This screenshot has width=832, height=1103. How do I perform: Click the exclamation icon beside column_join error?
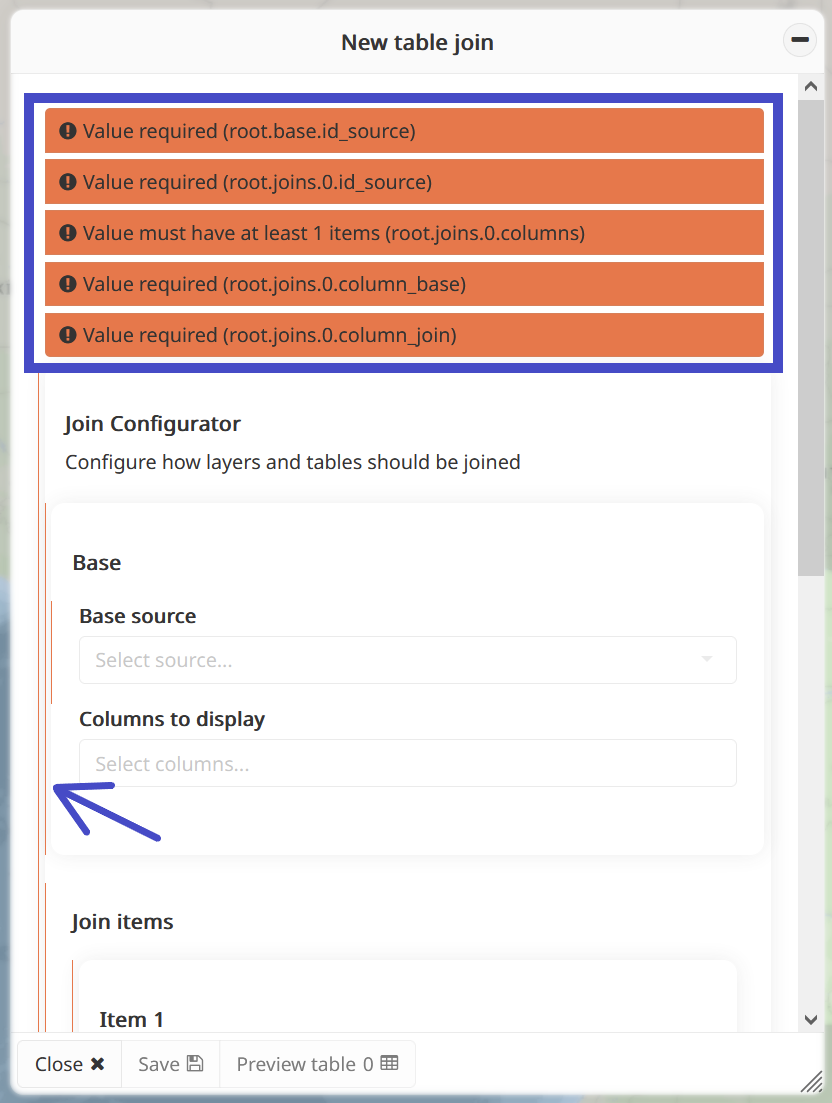coord(68,335)
